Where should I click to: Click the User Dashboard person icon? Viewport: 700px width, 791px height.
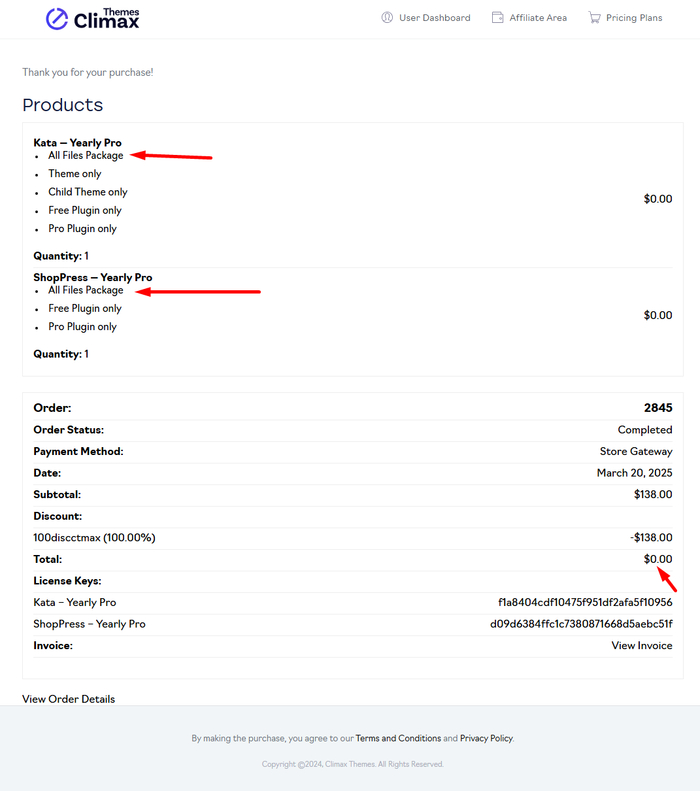[x=387, y=18]
